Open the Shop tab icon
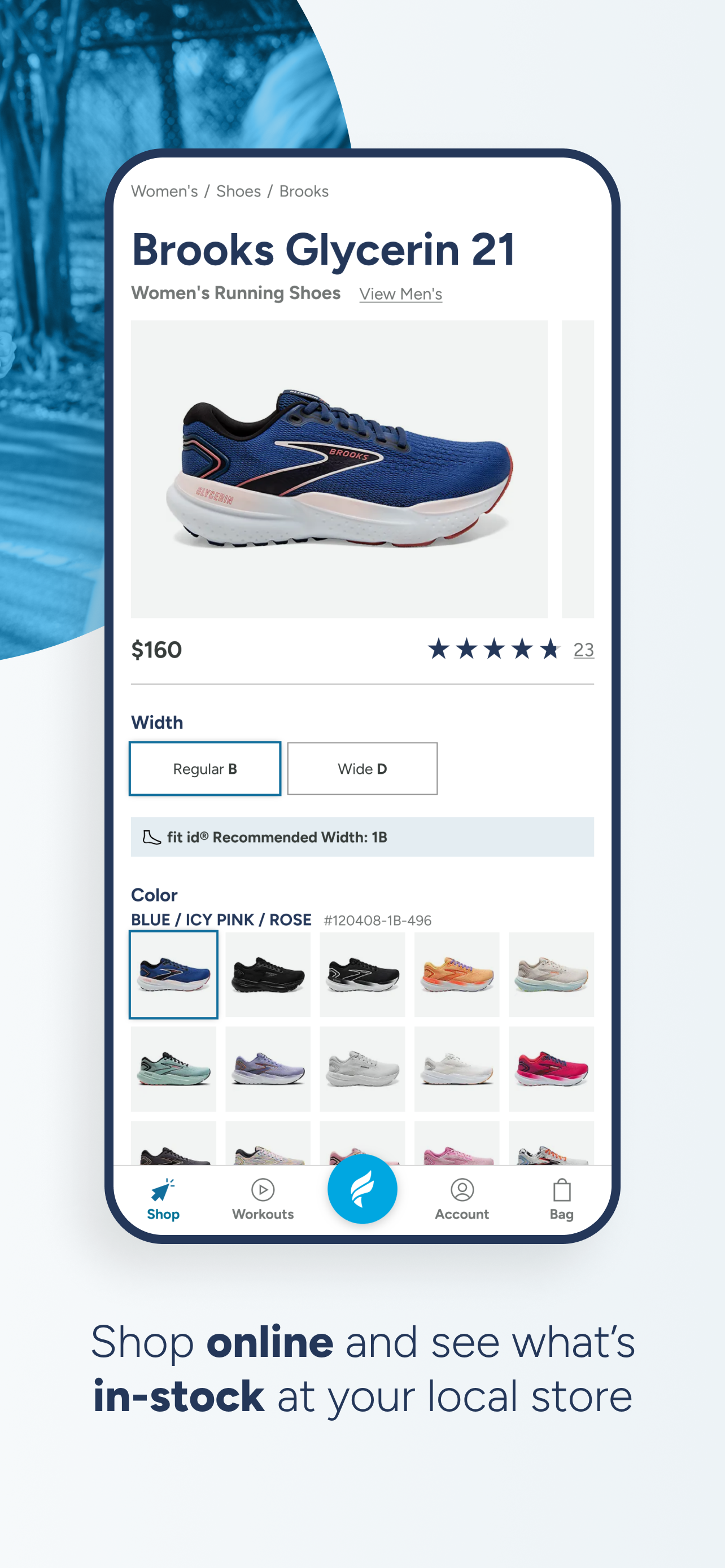Screen dimensions: 725x1568 pyautogui.click(x=163, y=1190)
